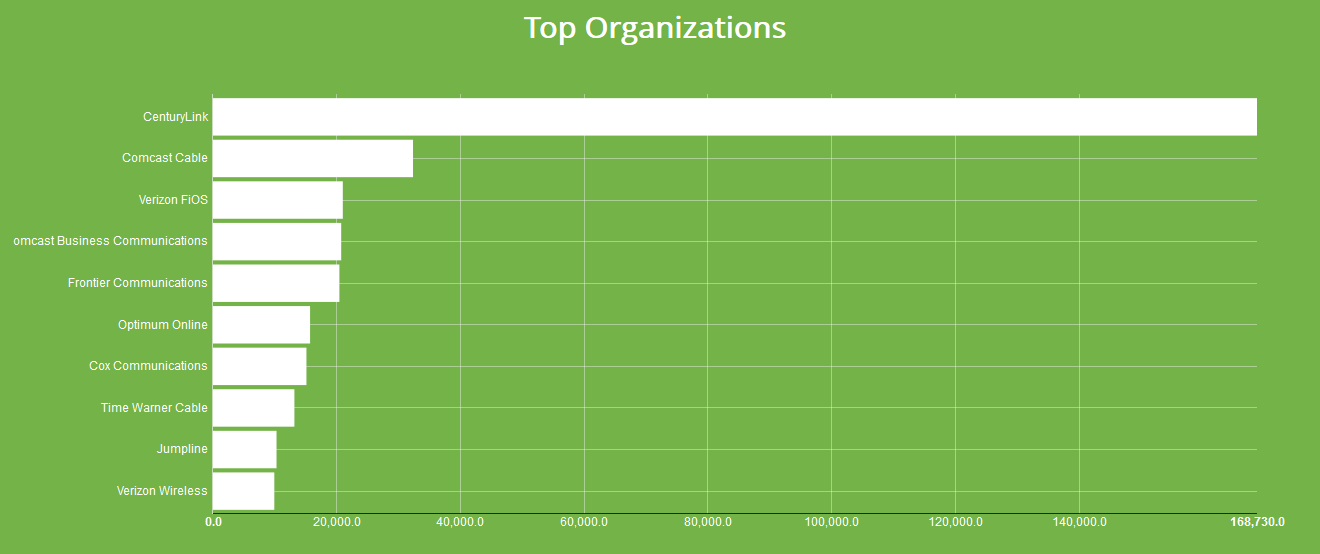Screen dimensions: 1320x554
Task: Click the CenturyLink bar
Action: click(x=735, y=117)
